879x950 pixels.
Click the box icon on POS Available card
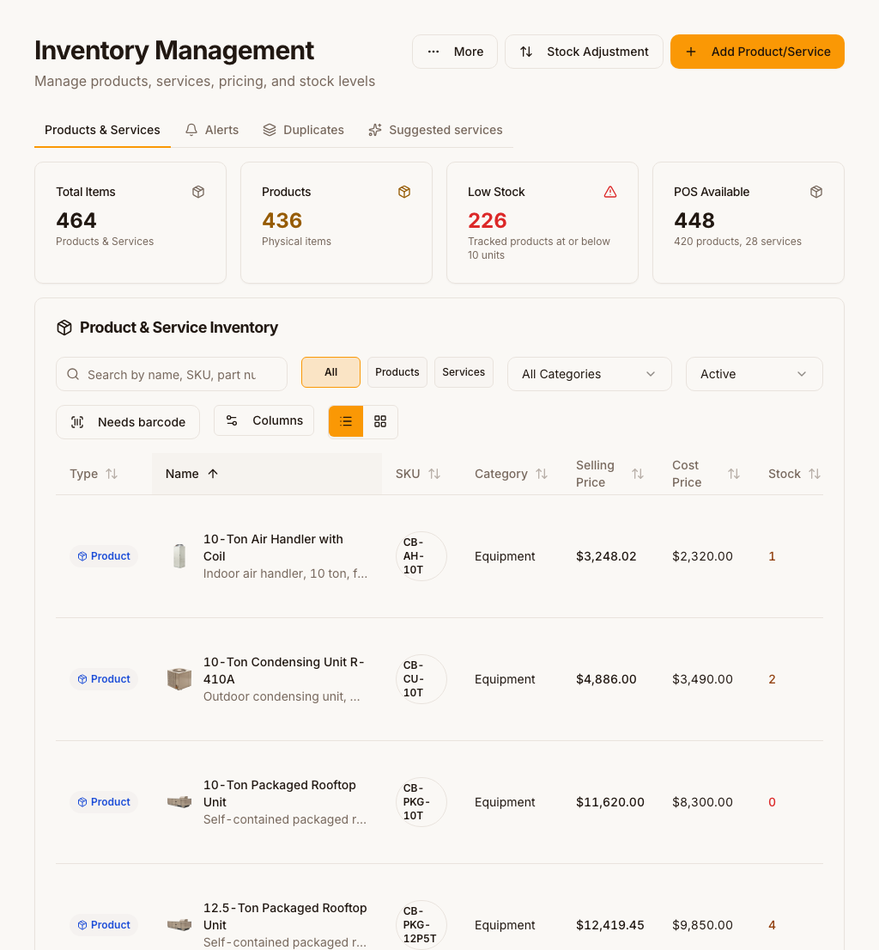[x=816, y=192]
